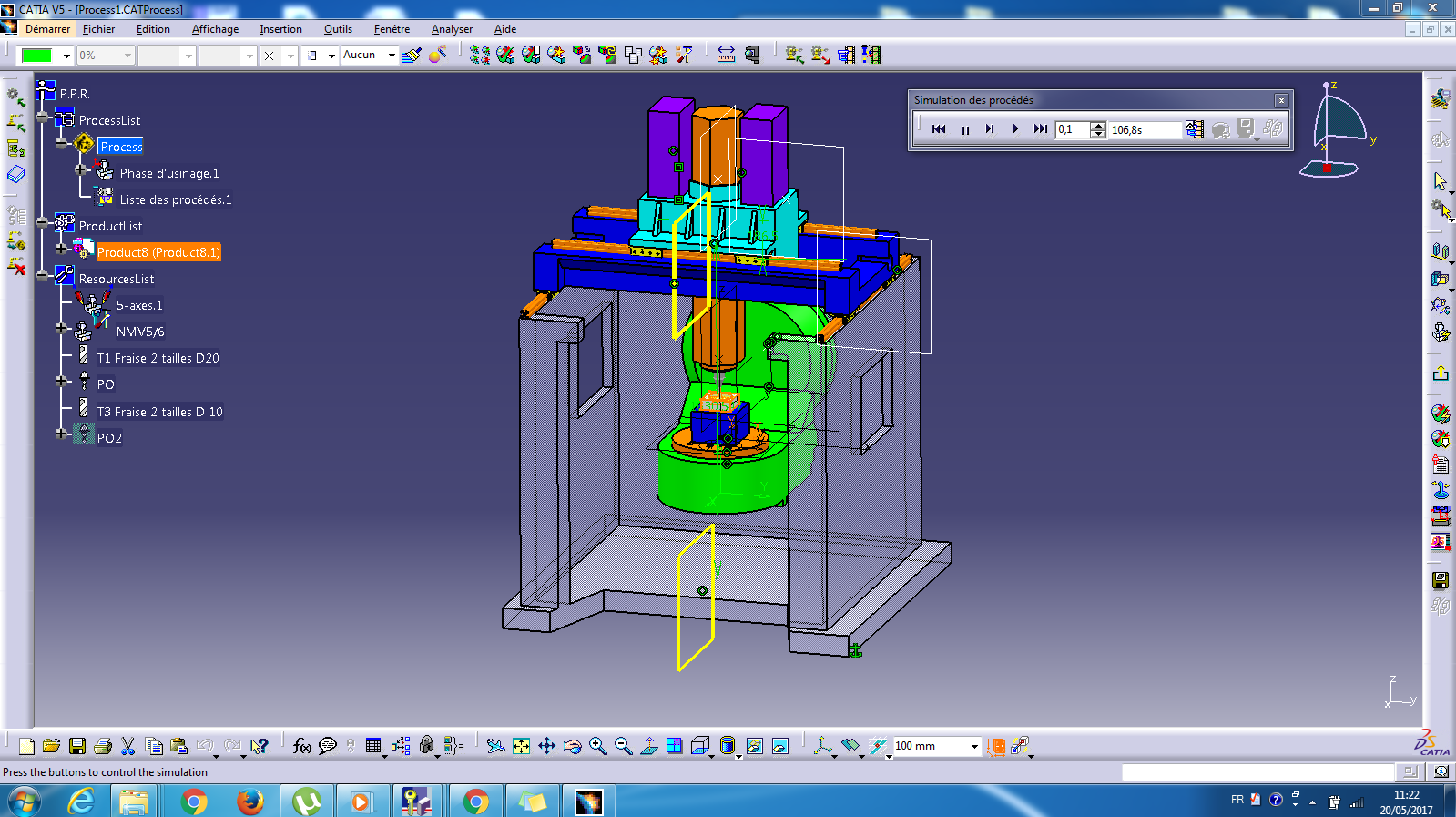Select Liste des procédés.1 in tree
1456x817 pixels.
(176, 199)
